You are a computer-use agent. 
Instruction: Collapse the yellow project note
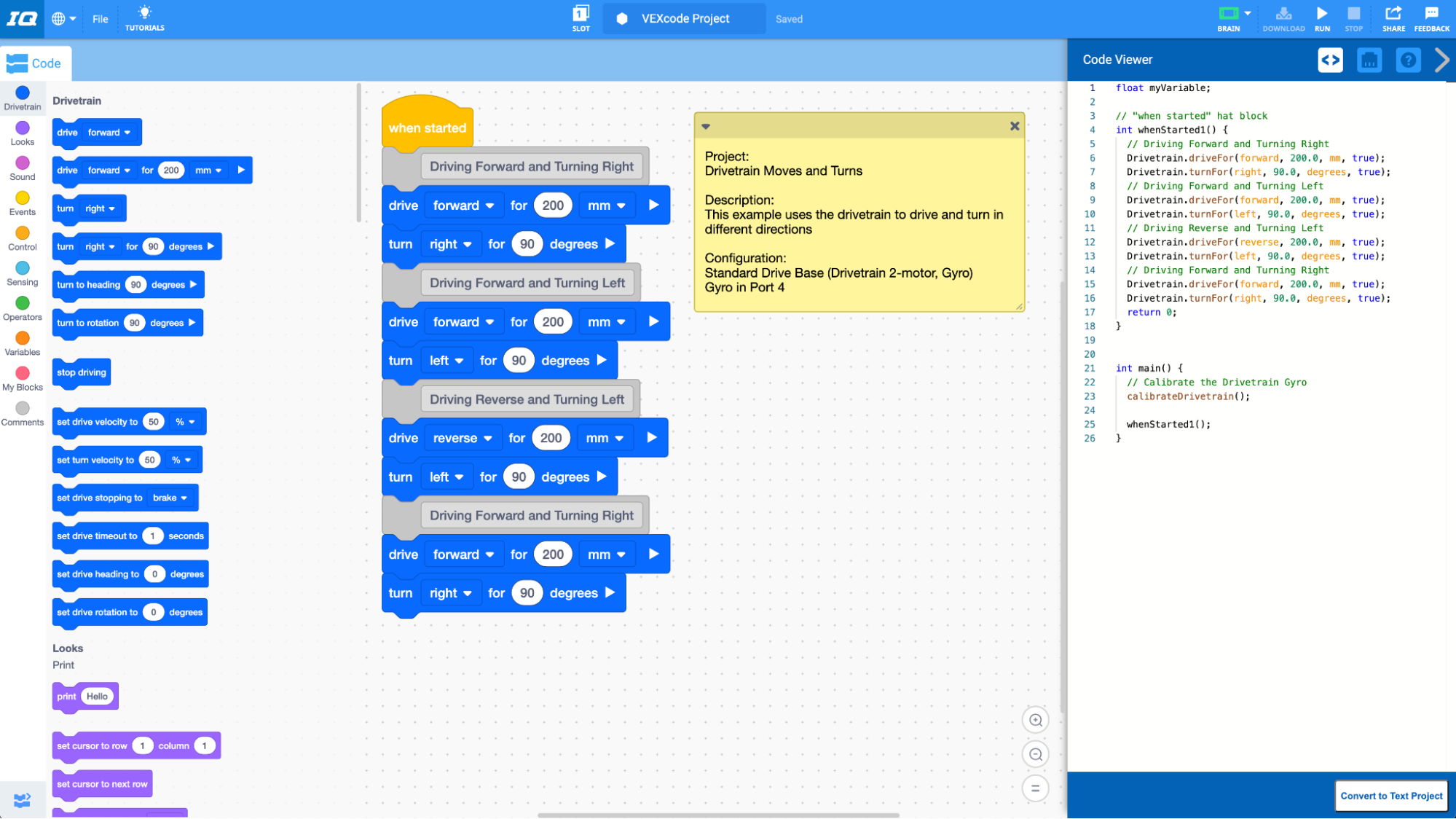click(704, 125)
